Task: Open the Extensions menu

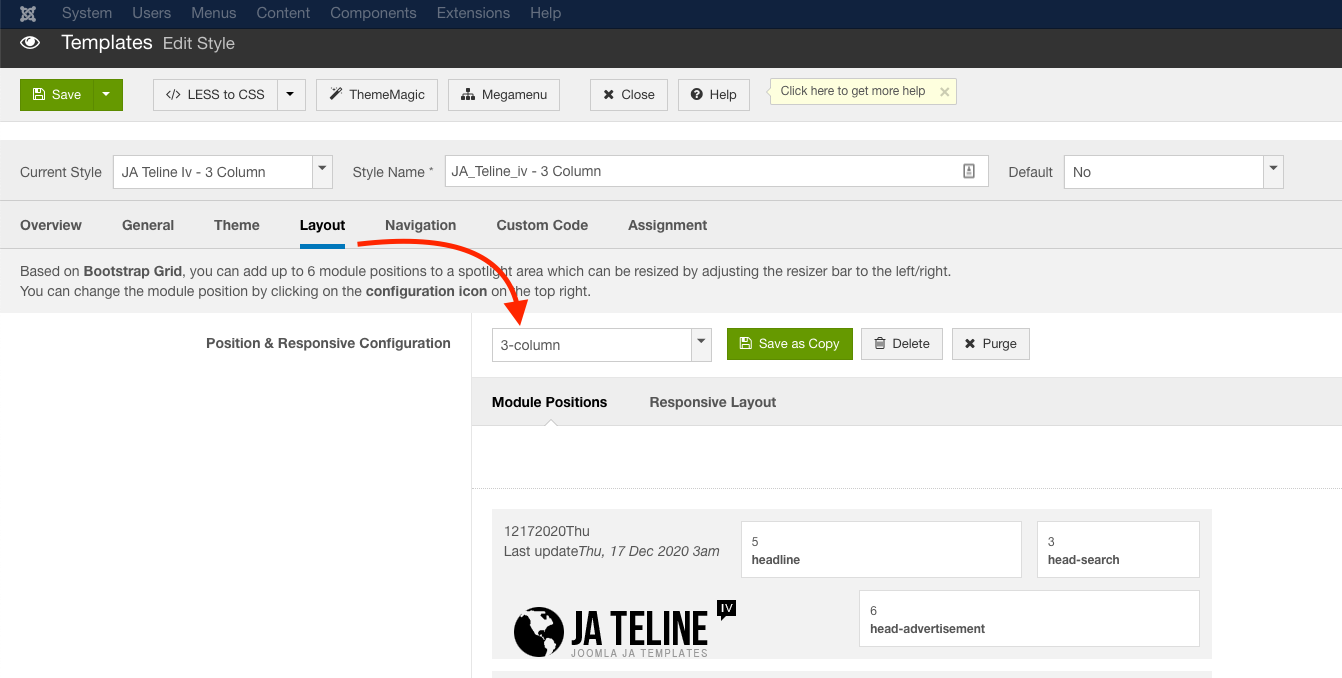Action: point(473,13)
